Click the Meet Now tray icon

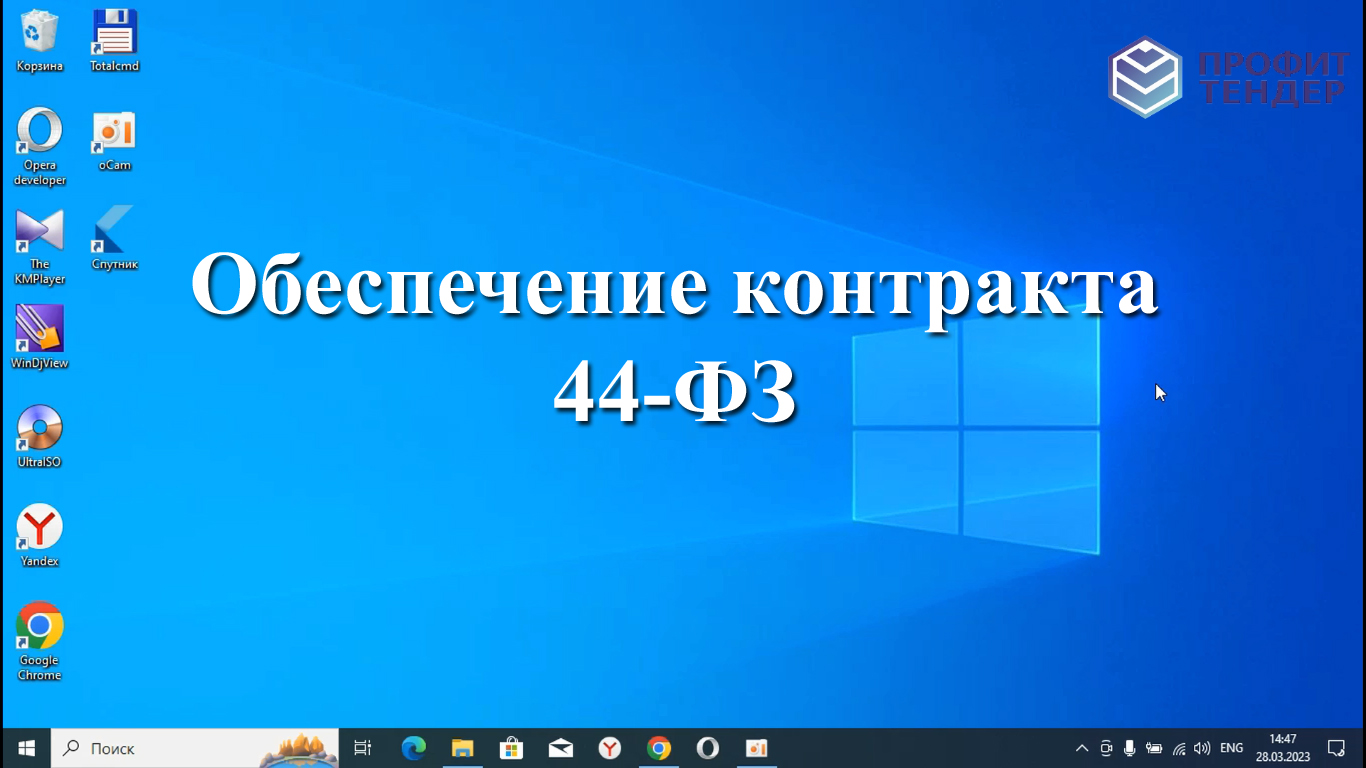pos(1106,748)
